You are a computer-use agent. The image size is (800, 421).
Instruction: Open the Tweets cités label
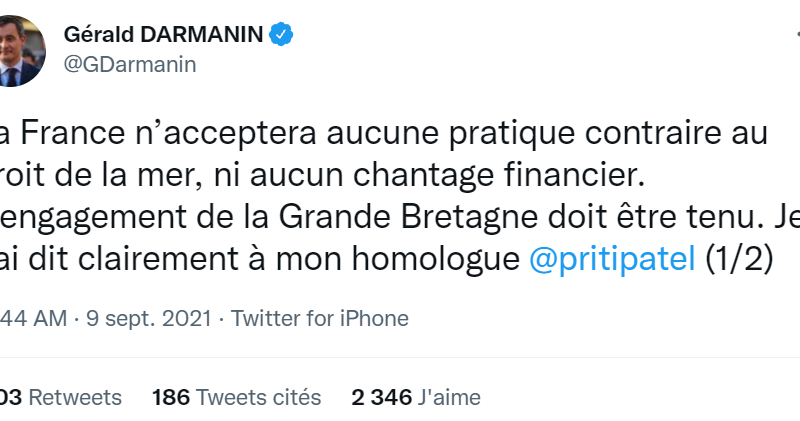click(258, 397)
